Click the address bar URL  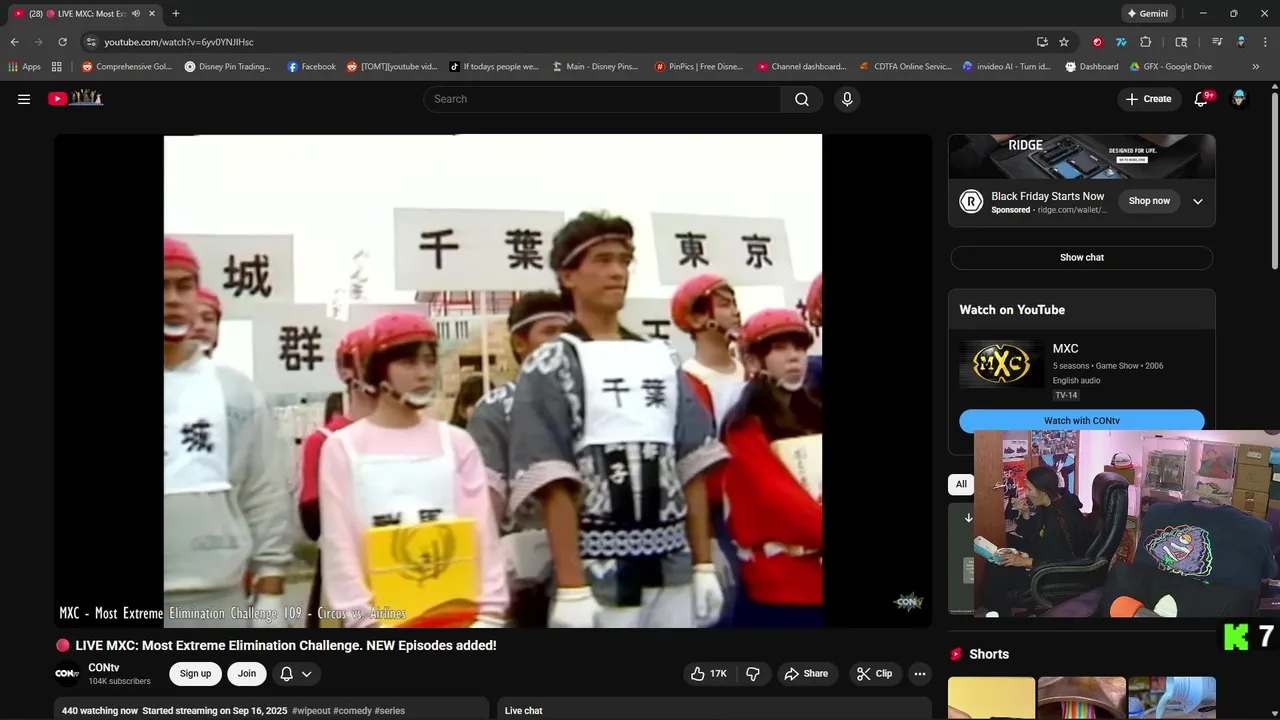pos(179,42)
